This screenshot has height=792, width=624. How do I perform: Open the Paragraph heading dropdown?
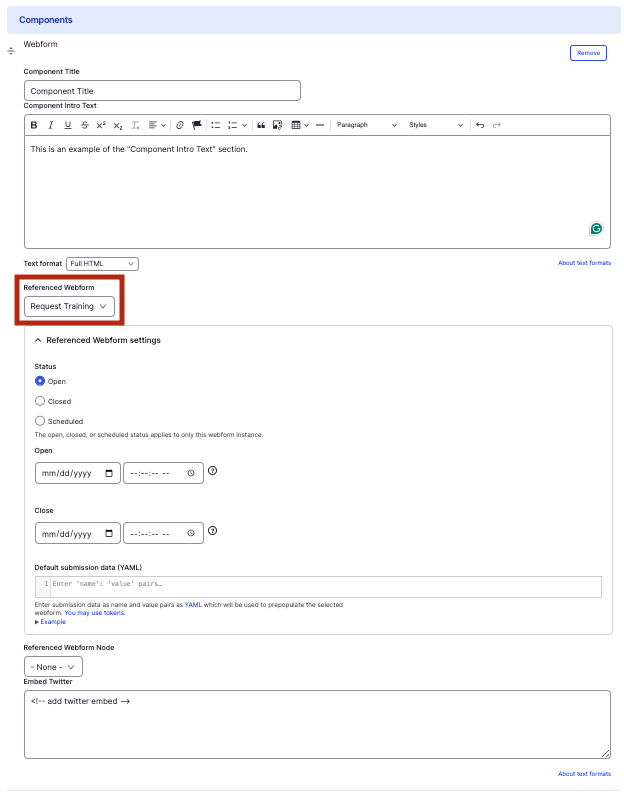[366, 125]
